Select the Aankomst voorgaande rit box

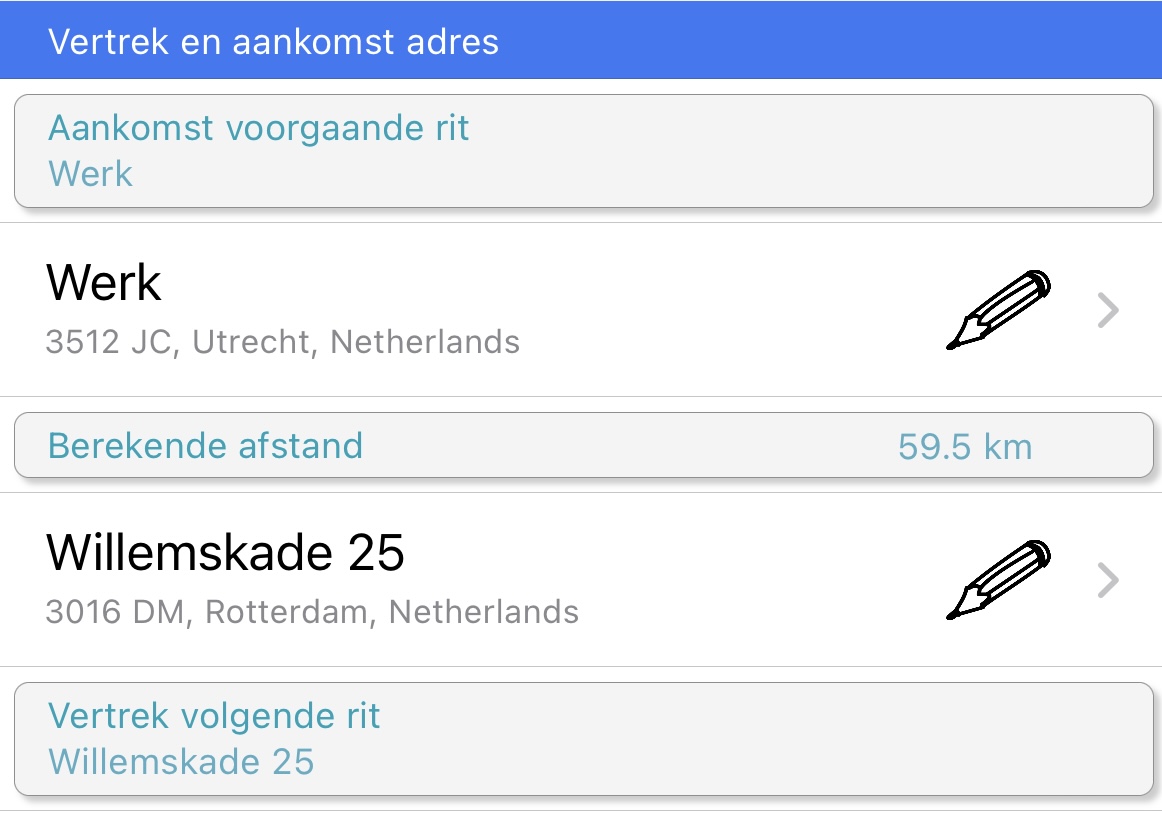584,151
